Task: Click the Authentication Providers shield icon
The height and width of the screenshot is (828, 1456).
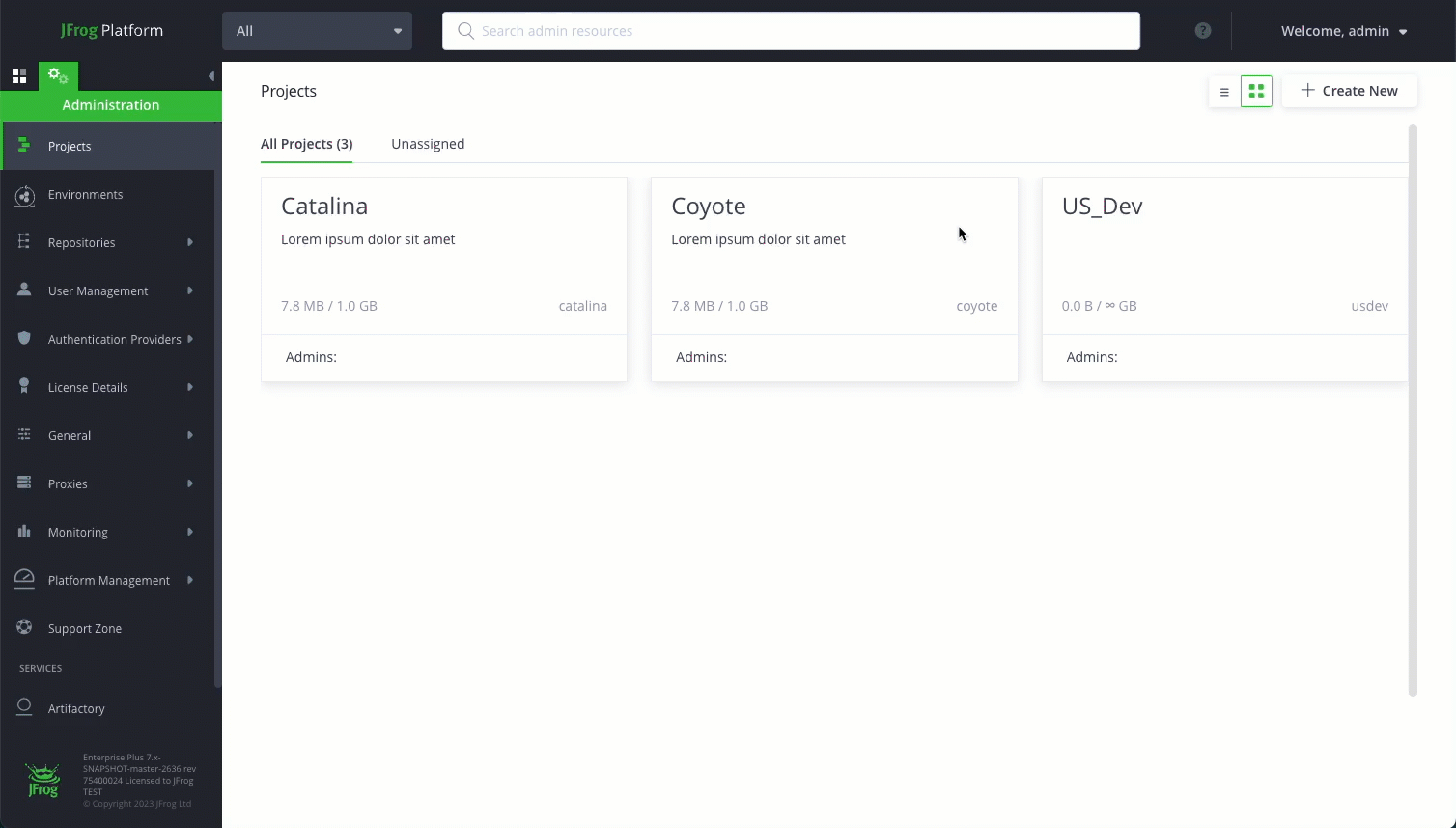Action: tap(24, 339)
